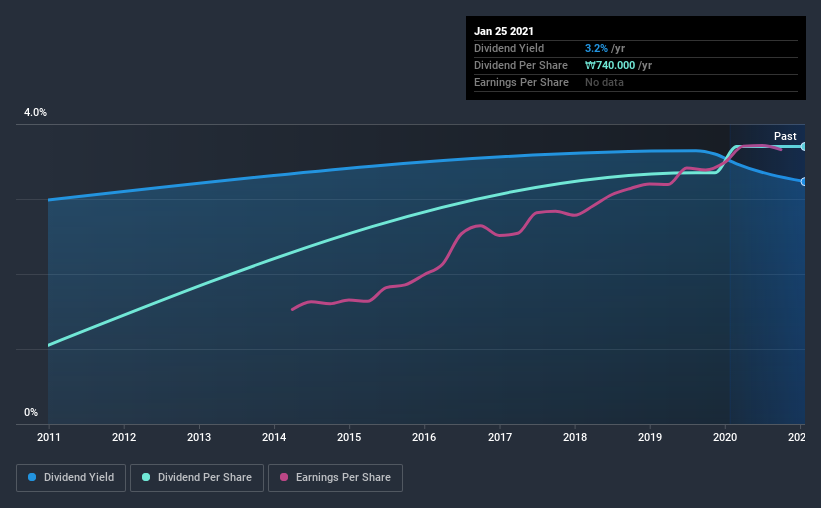Toggle the Earnings Per Share legend button
Image resolution: width=821 pixels, height=508 pixels.
point(336,478)
